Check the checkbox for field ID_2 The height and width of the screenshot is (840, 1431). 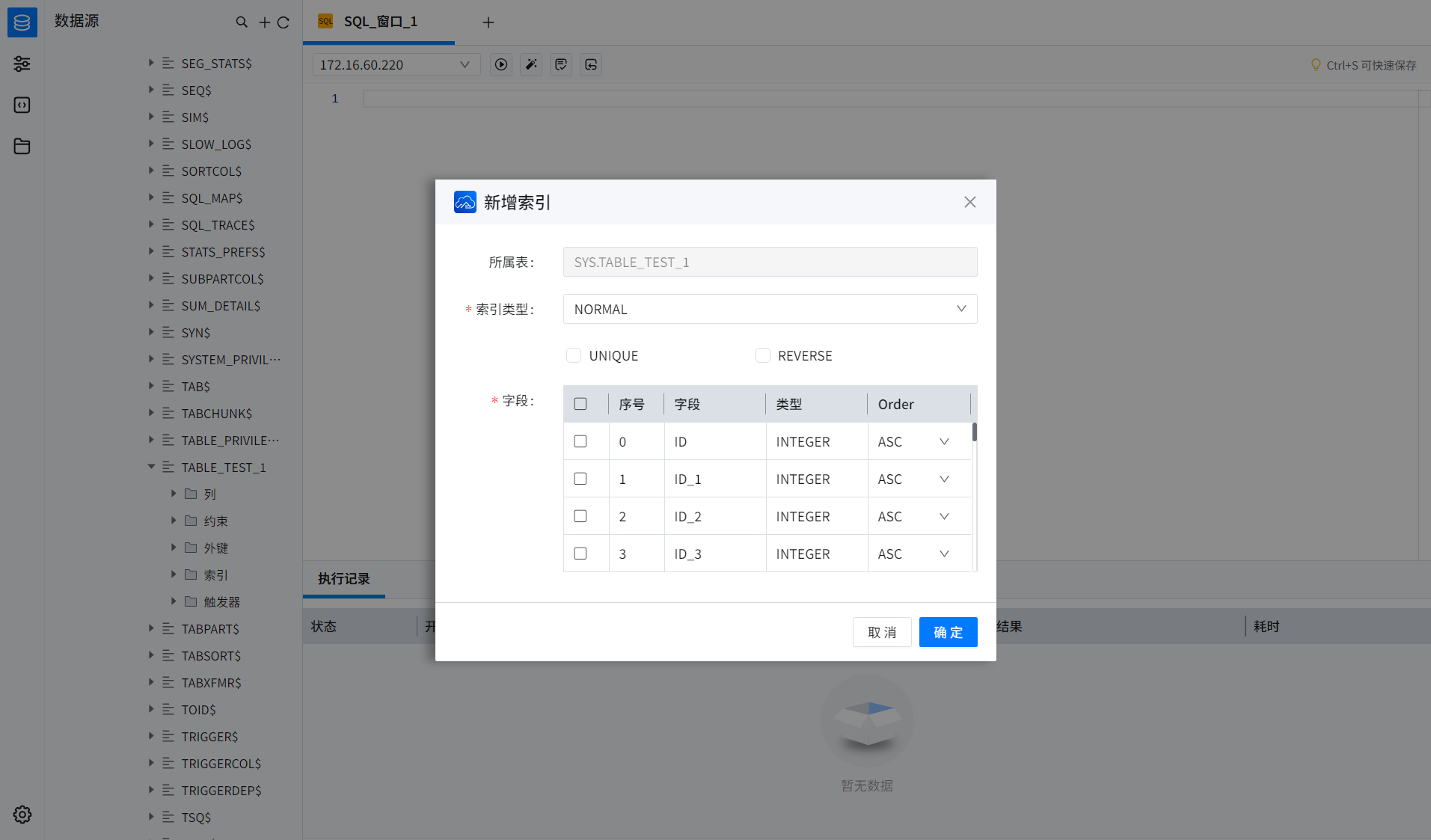(580, 516)
